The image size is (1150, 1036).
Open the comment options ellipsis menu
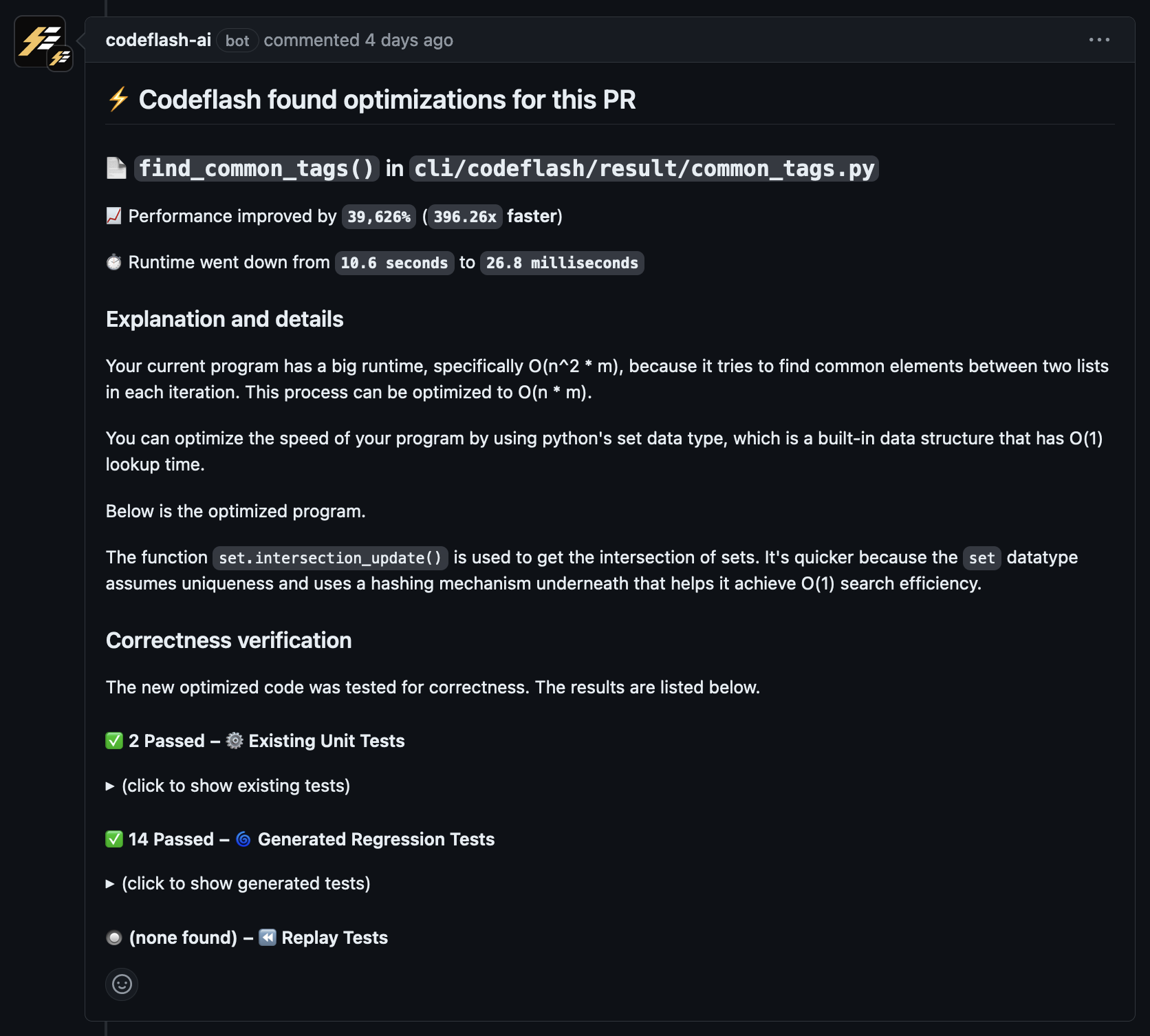click(1099, 40)
